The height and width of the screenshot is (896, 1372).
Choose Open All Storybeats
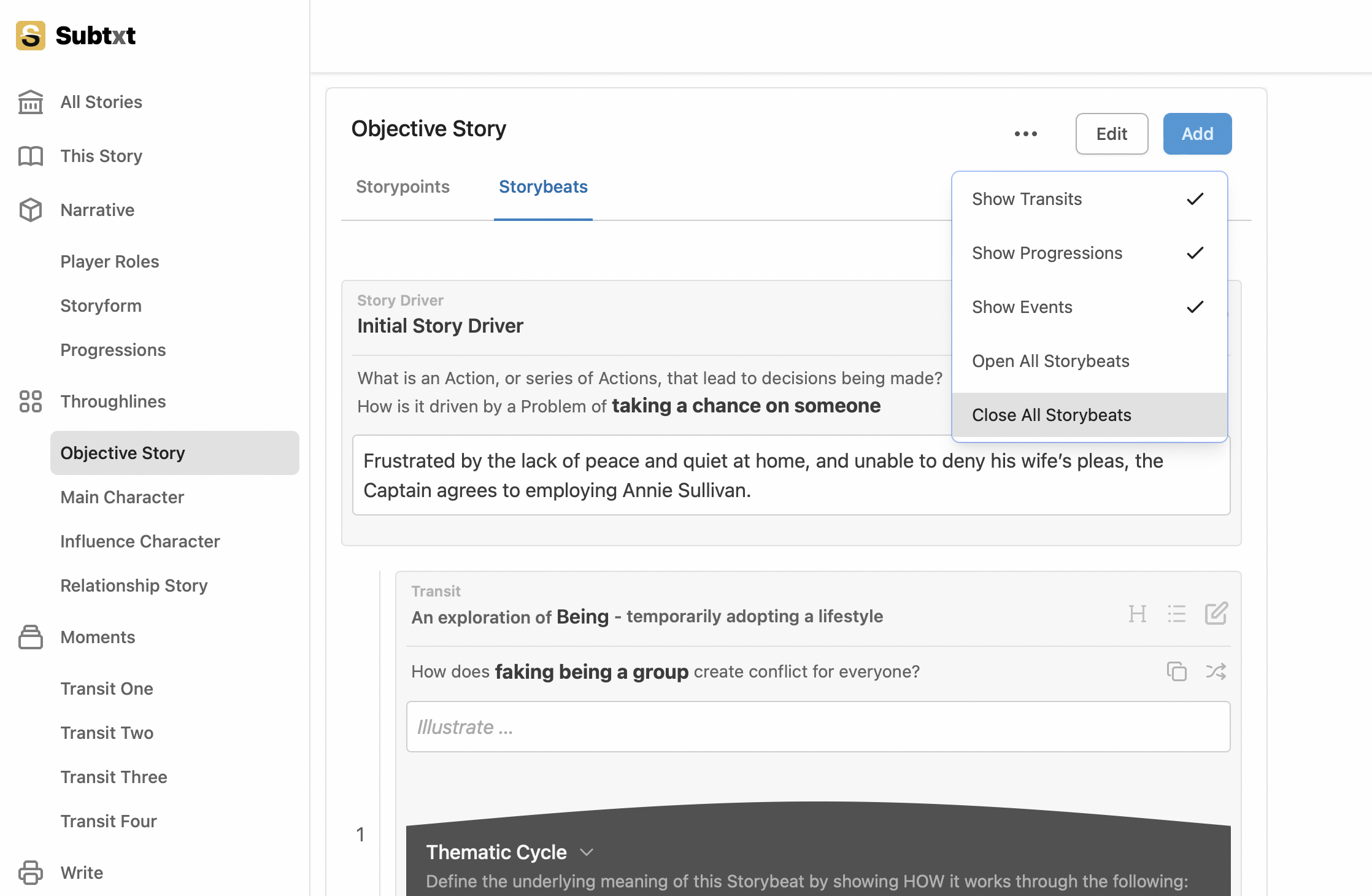(x=1089, y=361)
